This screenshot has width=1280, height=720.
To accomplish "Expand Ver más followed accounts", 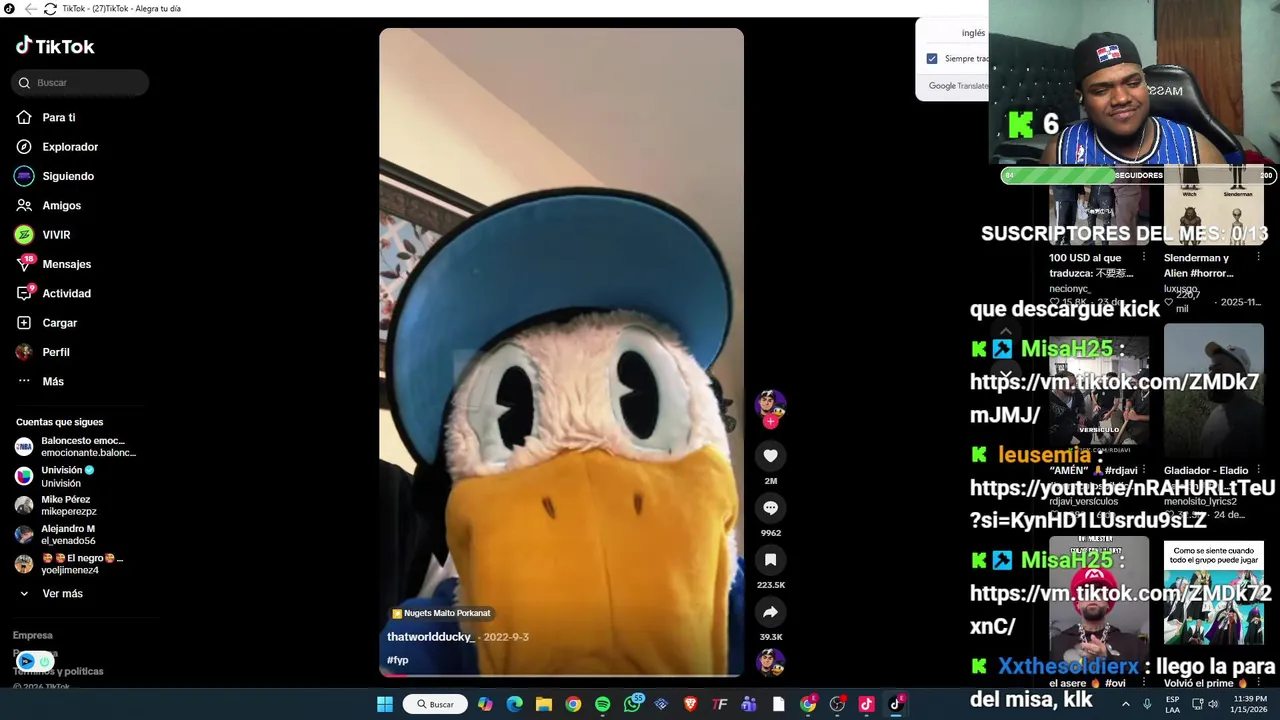I will pyautogui.click(x=60, y=594).
